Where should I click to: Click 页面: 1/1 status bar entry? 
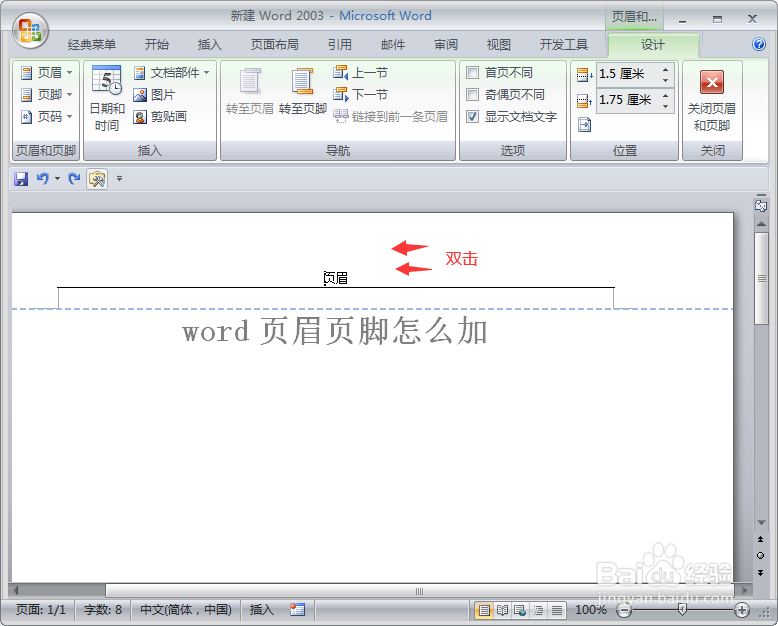(x=41, y=610)
